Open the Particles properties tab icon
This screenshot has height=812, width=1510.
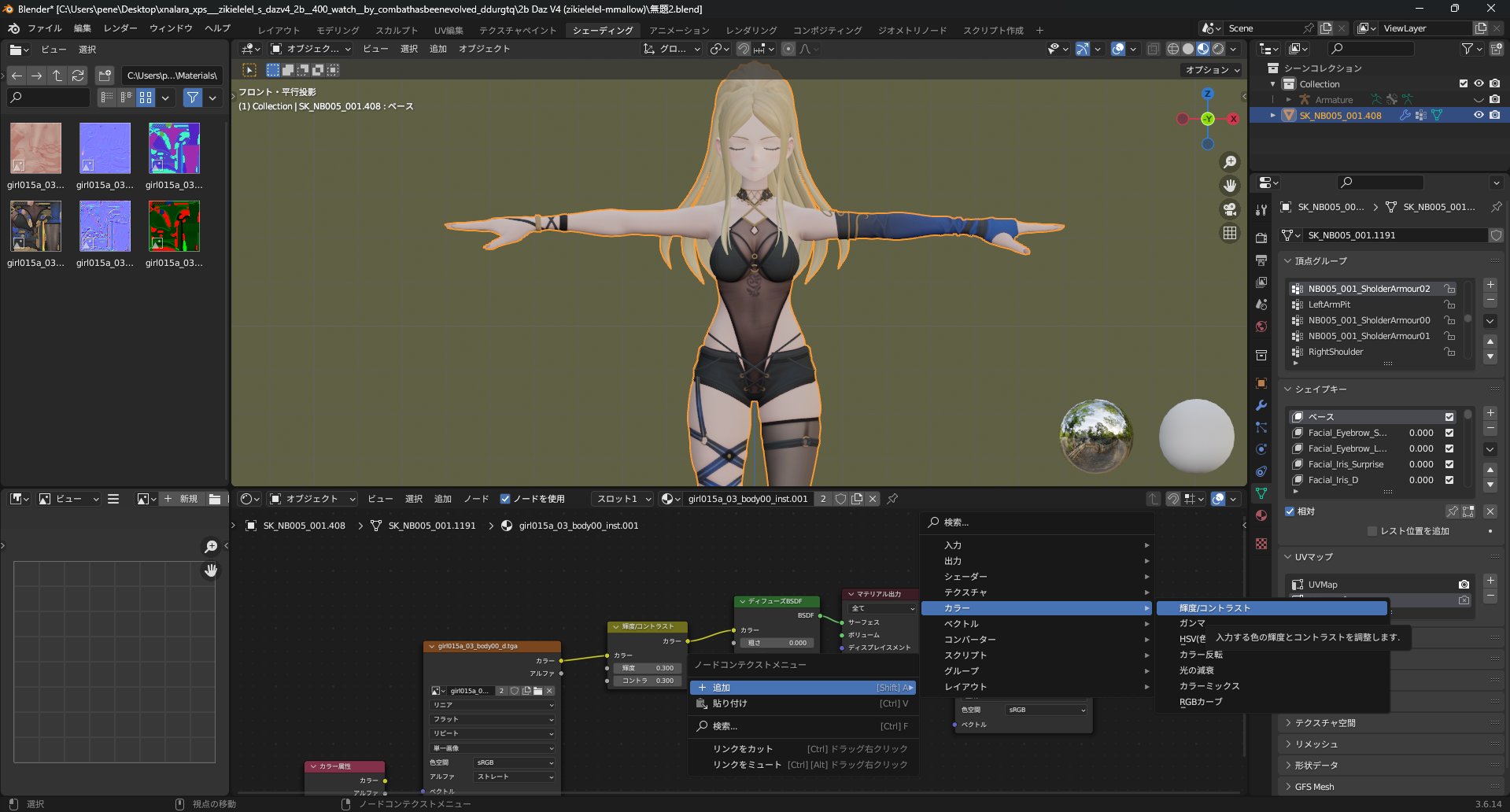click(1261, 427)
